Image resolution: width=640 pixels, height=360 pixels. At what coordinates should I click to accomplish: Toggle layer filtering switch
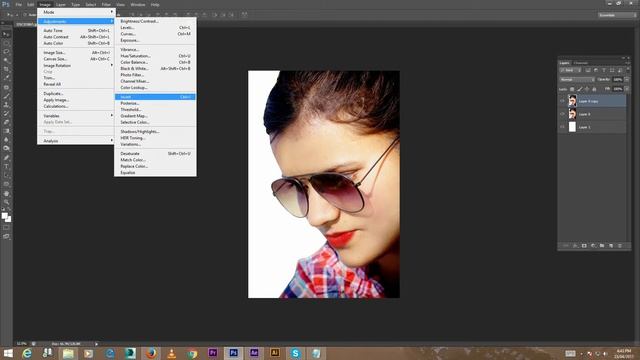pyautogui.click(x=628, y=70)
